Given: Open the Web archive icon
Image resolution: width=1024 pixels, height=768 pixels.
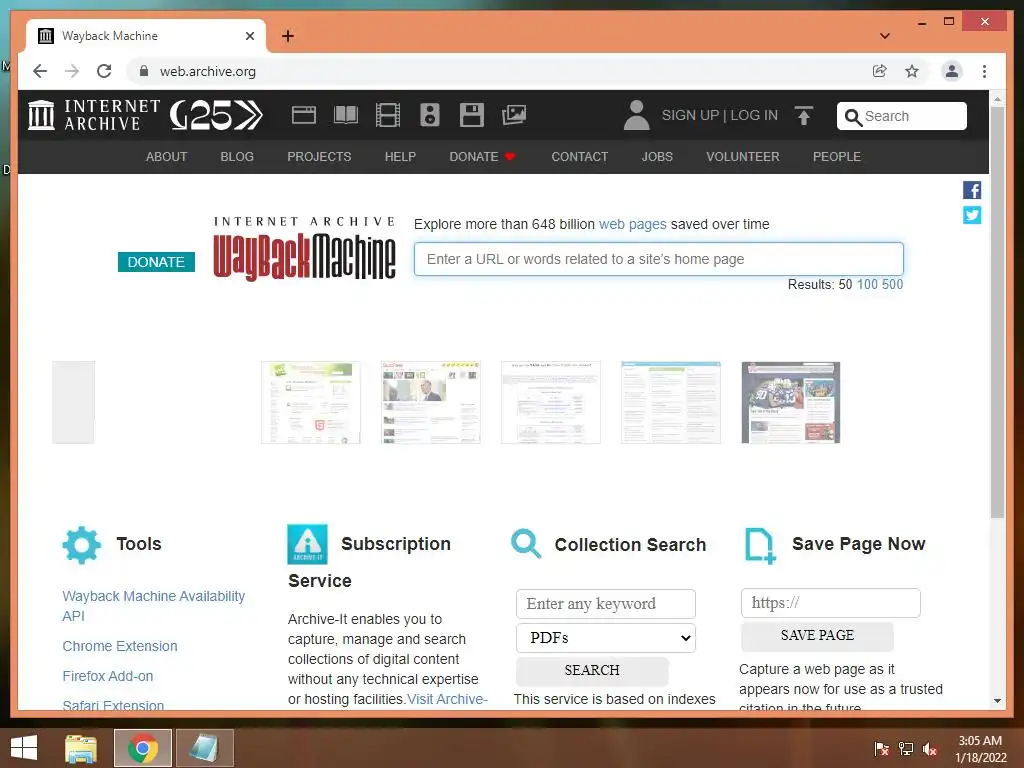Looking at the screenshot, I should pyautogui.click(x=304, y=115).
